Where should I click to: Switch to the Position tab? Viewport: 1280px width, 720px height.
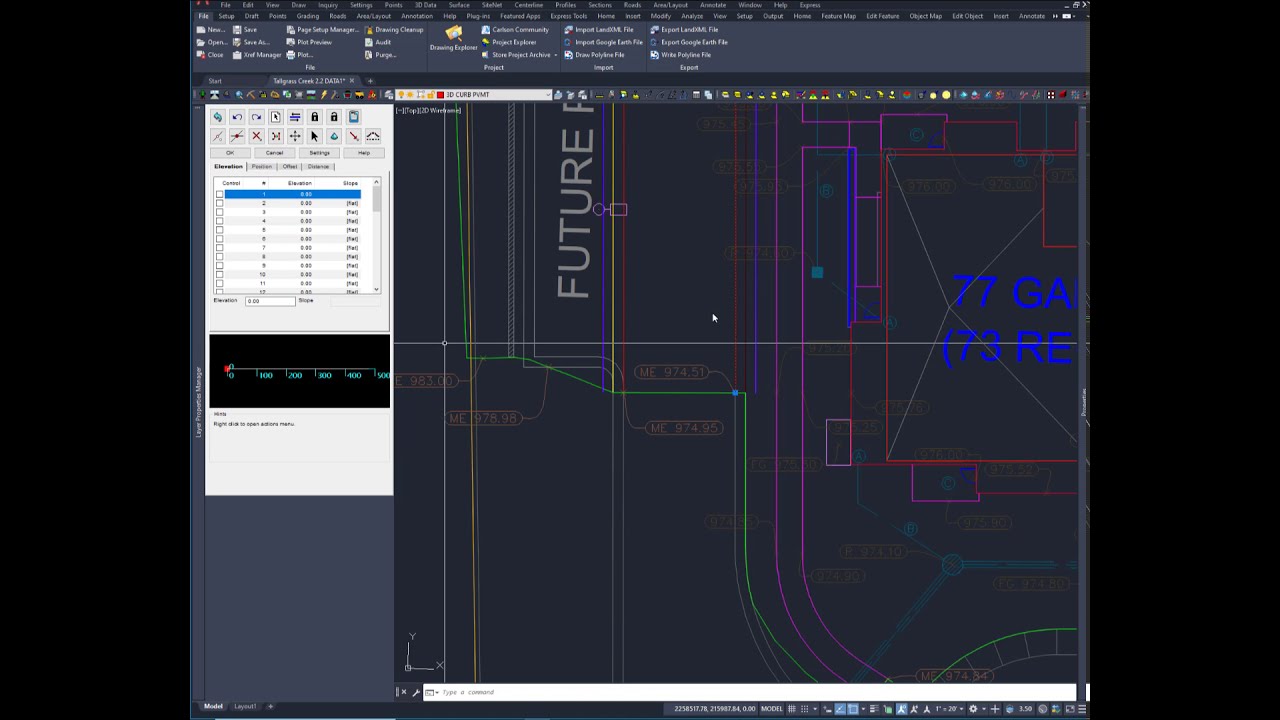[262, 167]
